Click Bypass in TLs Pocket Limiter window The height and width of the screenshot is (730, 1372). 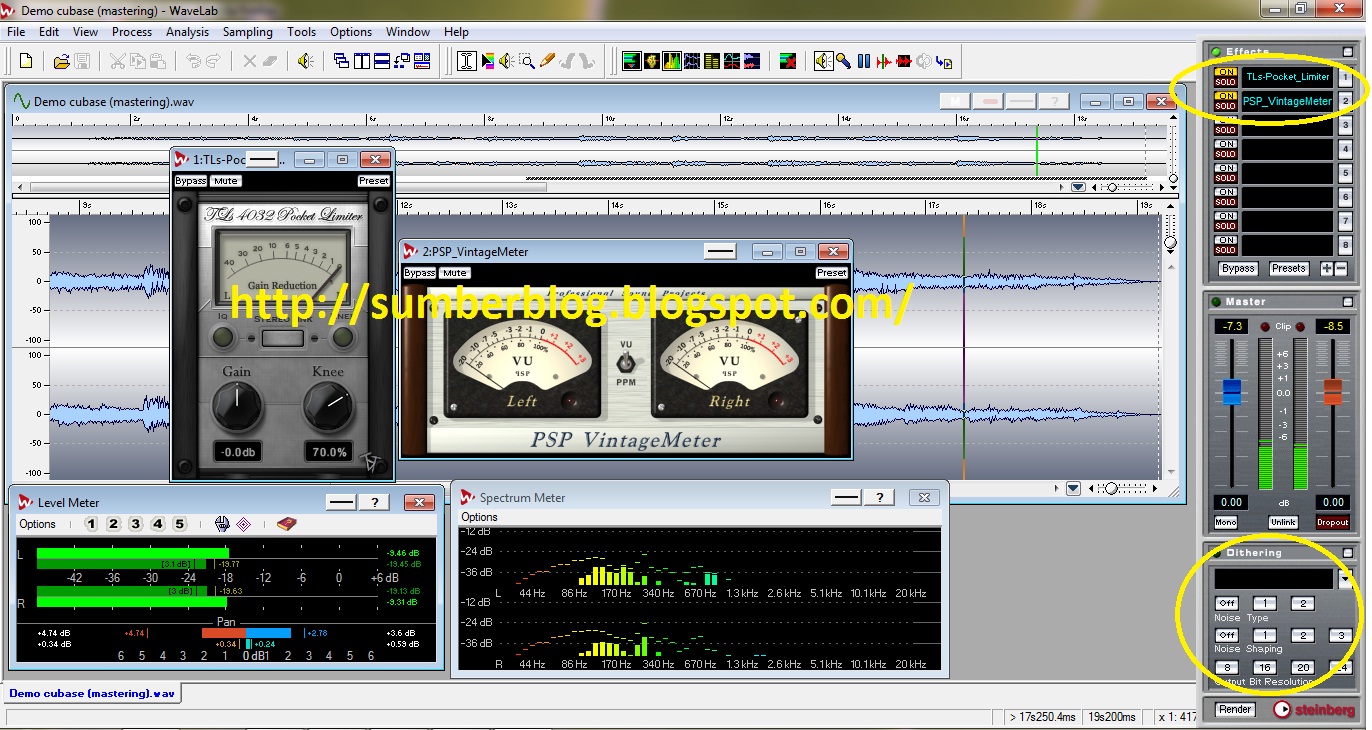191,181
